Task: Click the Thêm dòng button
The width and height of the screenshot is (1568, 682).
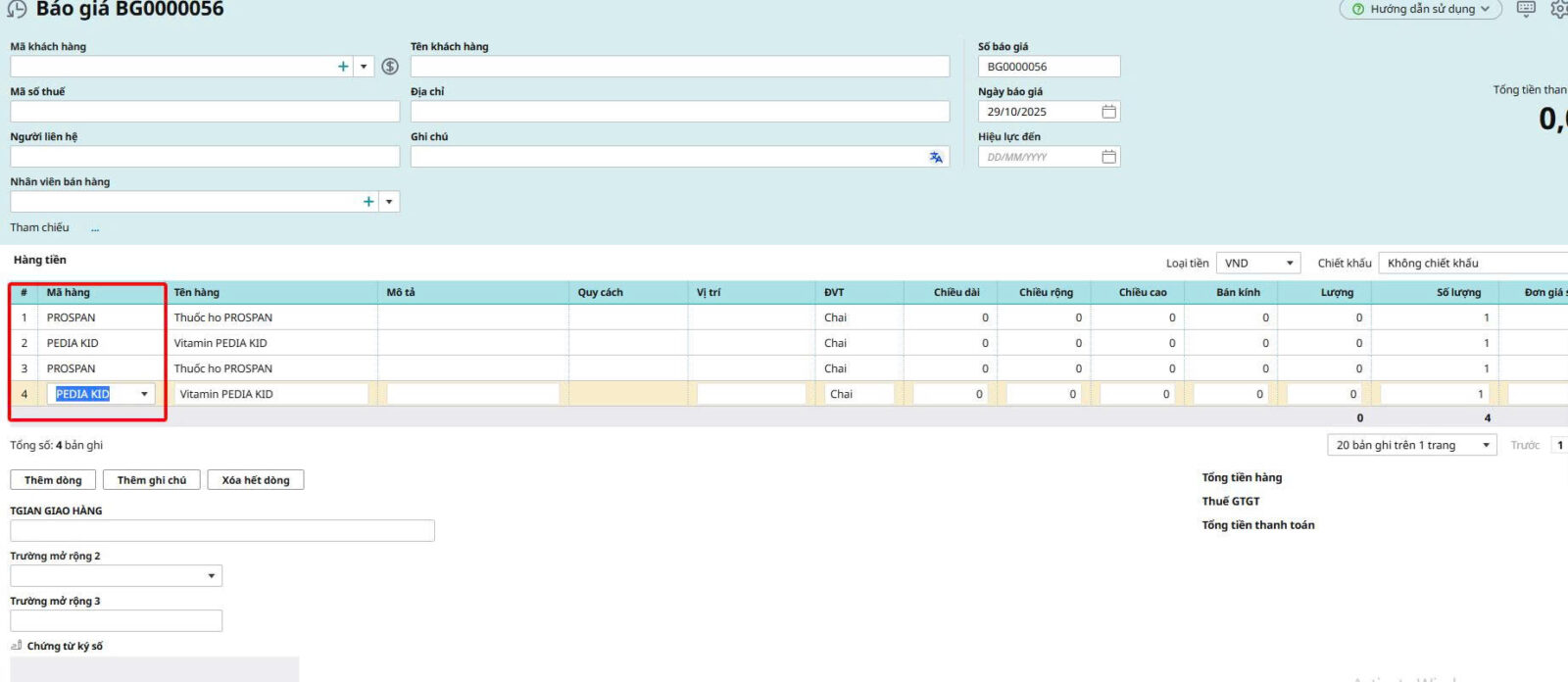Action: [53, 480]
